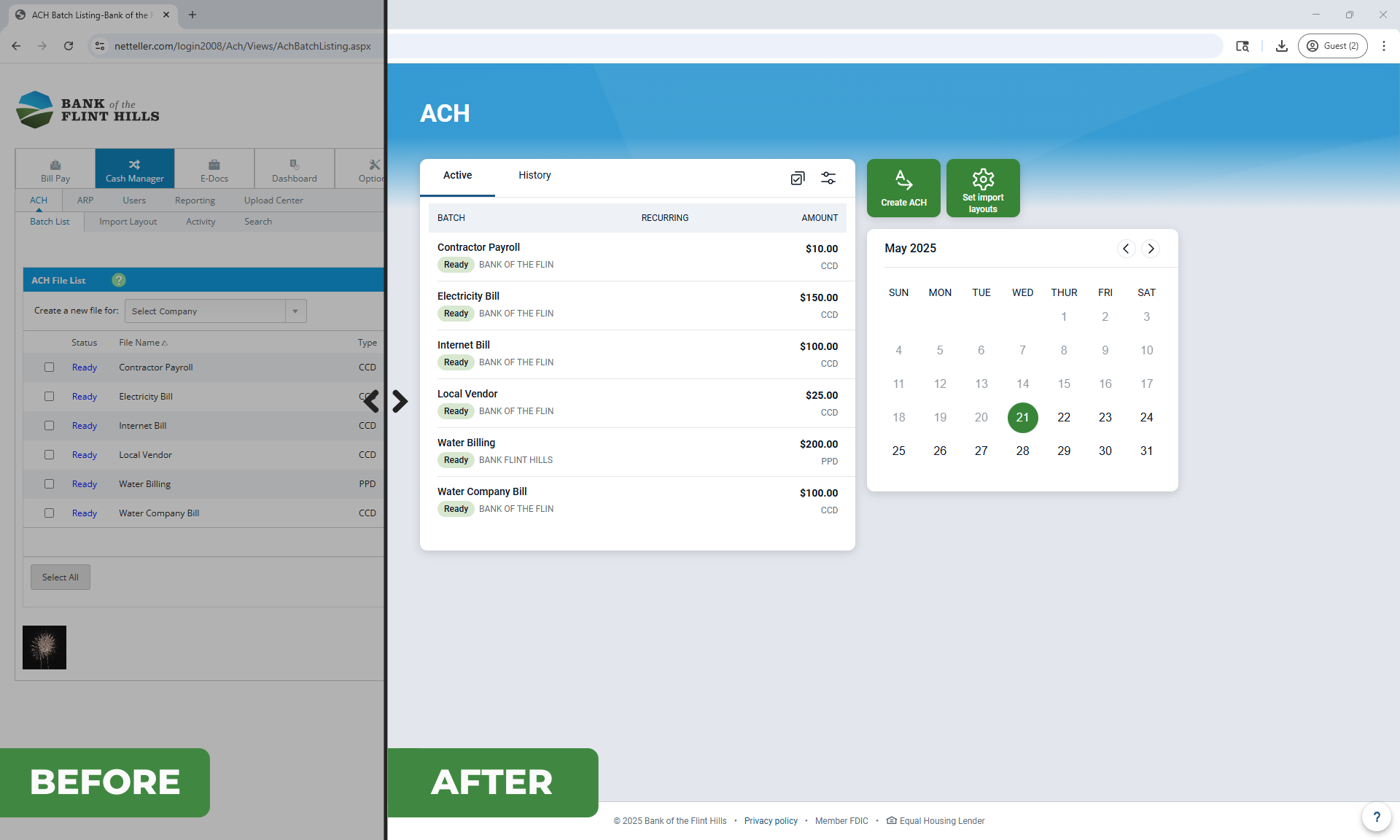Click green ACH File List help icon
The width and height of the screenshot is (1400, 840).
[x=119, y=280]
